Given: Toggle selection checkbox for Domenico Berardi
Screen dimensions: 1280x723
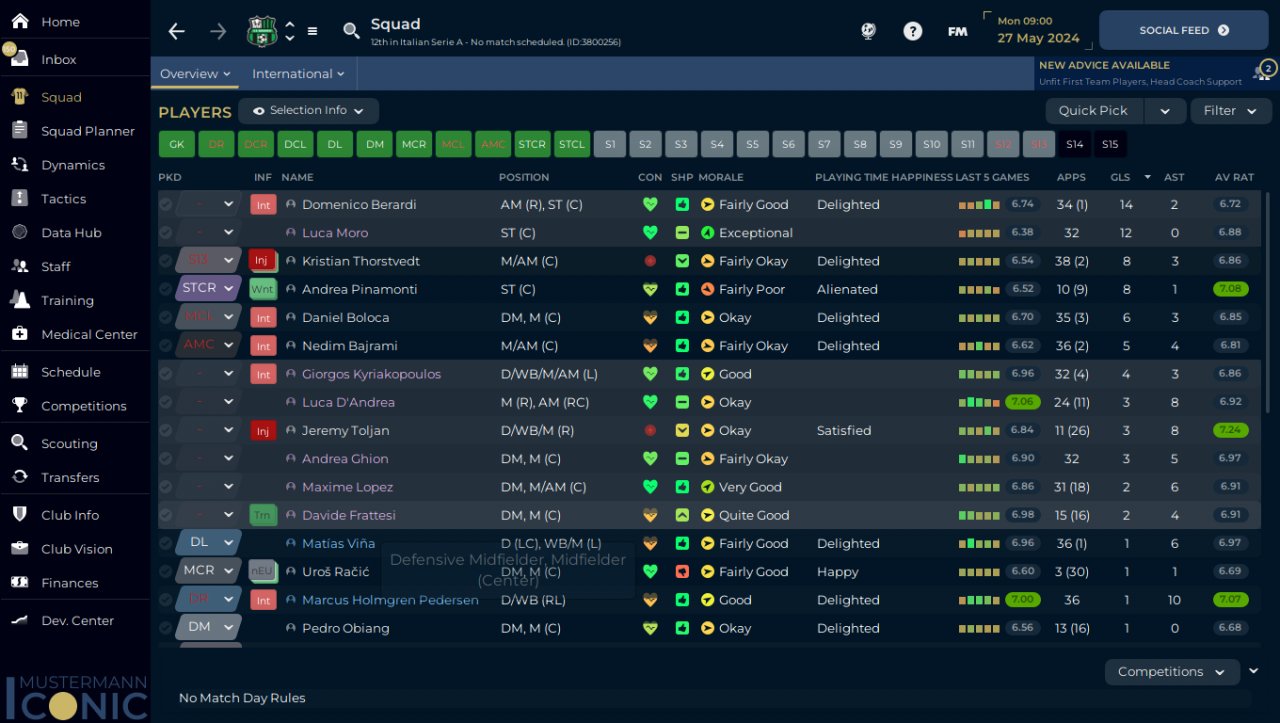Looking at the screenshot, I should coord(165,205).
